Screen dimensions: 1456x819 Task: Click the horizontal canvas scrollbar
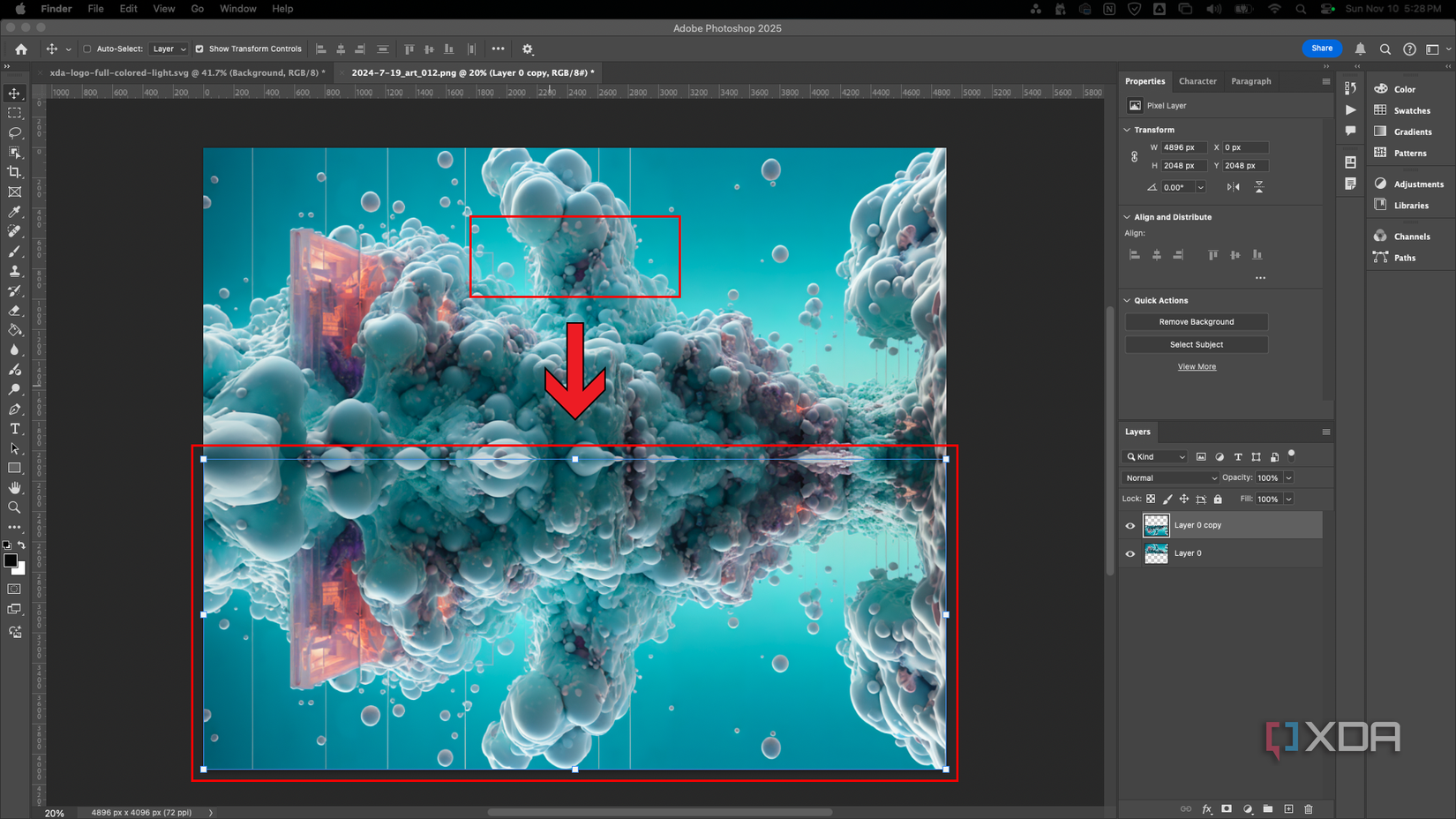pos(659,812)
